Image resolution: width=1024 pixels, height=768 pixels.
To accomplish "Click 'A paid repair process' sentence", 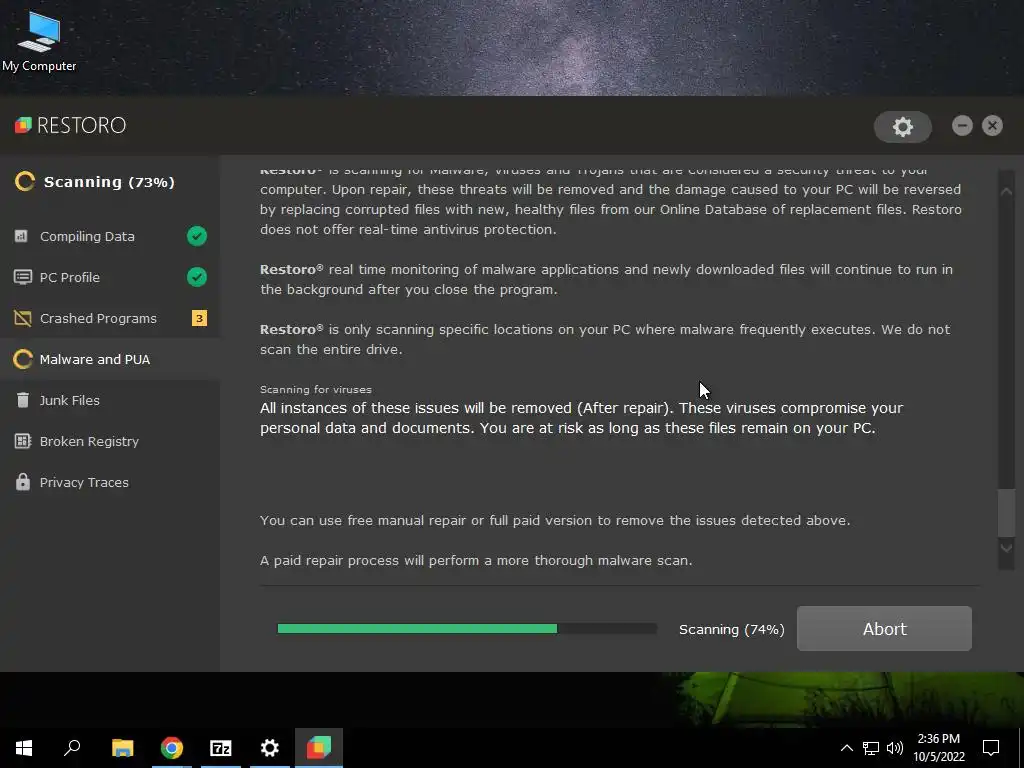I will (x=476, y=560).
